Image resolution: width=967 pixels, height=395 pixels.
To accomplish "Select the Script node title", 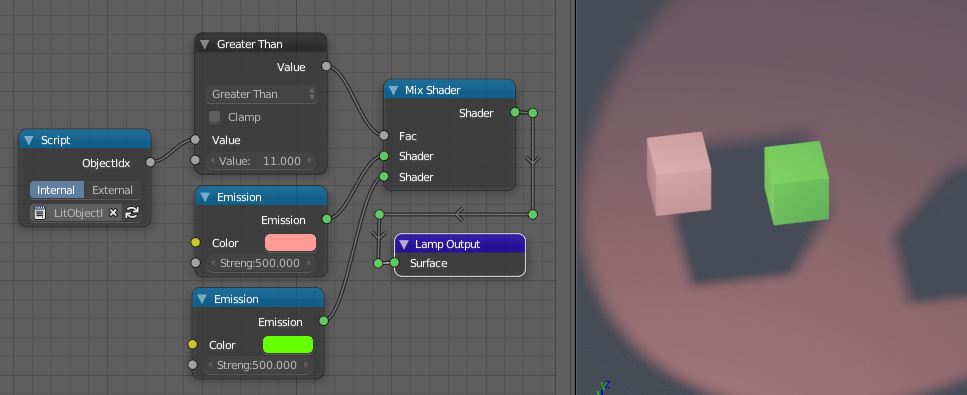I will pyautogui.click(x=56, y=141).
